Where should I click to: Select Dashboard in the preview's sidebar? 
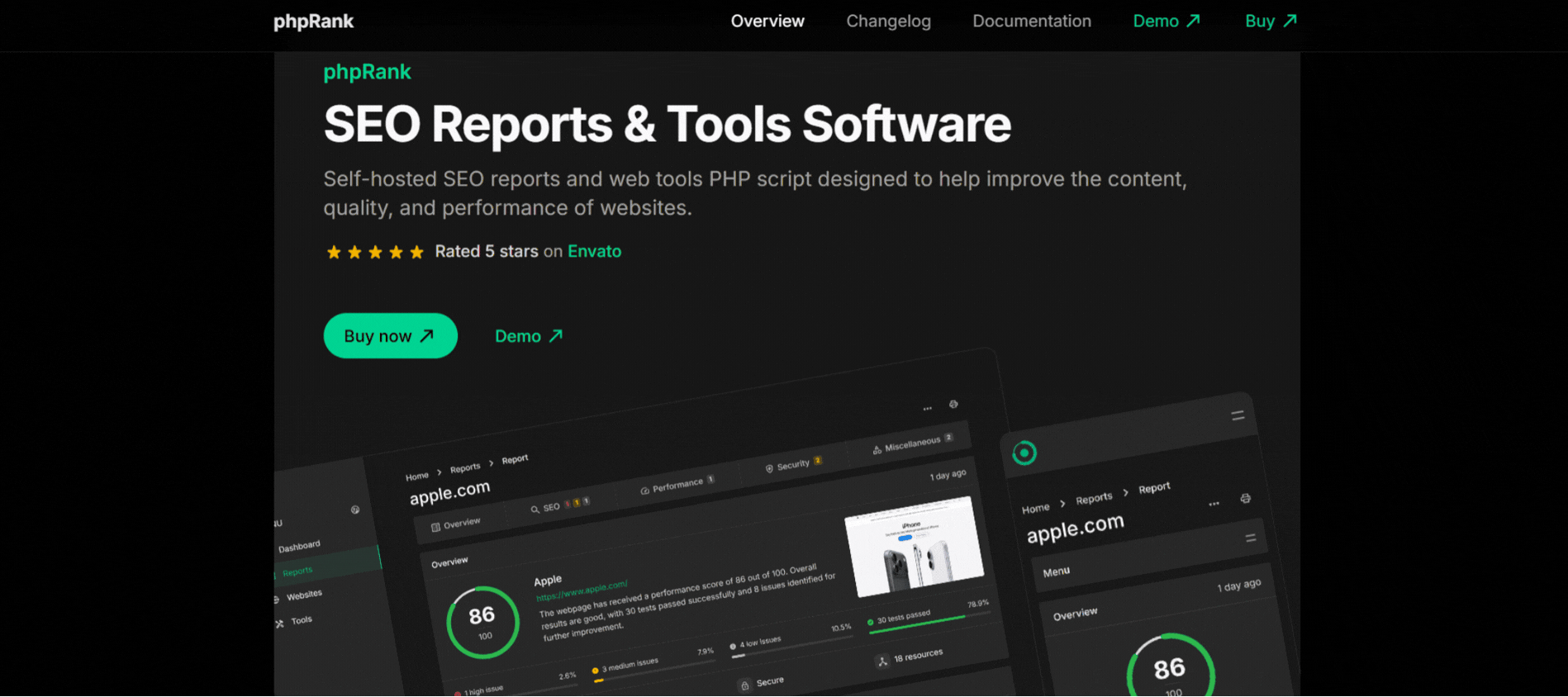click(x=299, y=547)
